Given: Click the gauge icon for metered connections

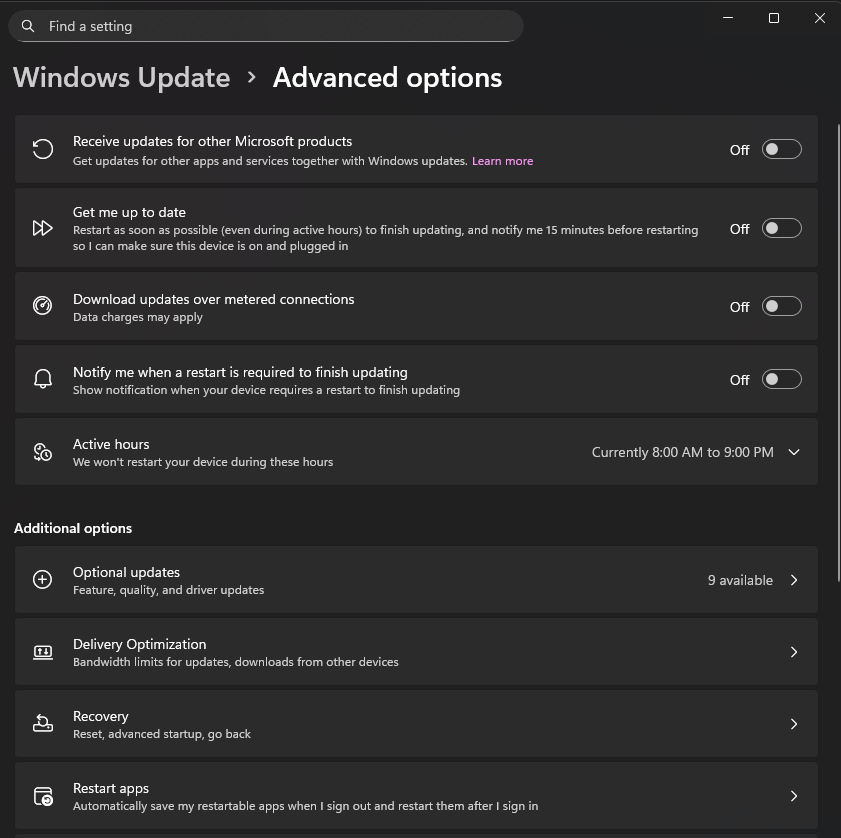Looking at the screenshot, I should coord(42,306).
